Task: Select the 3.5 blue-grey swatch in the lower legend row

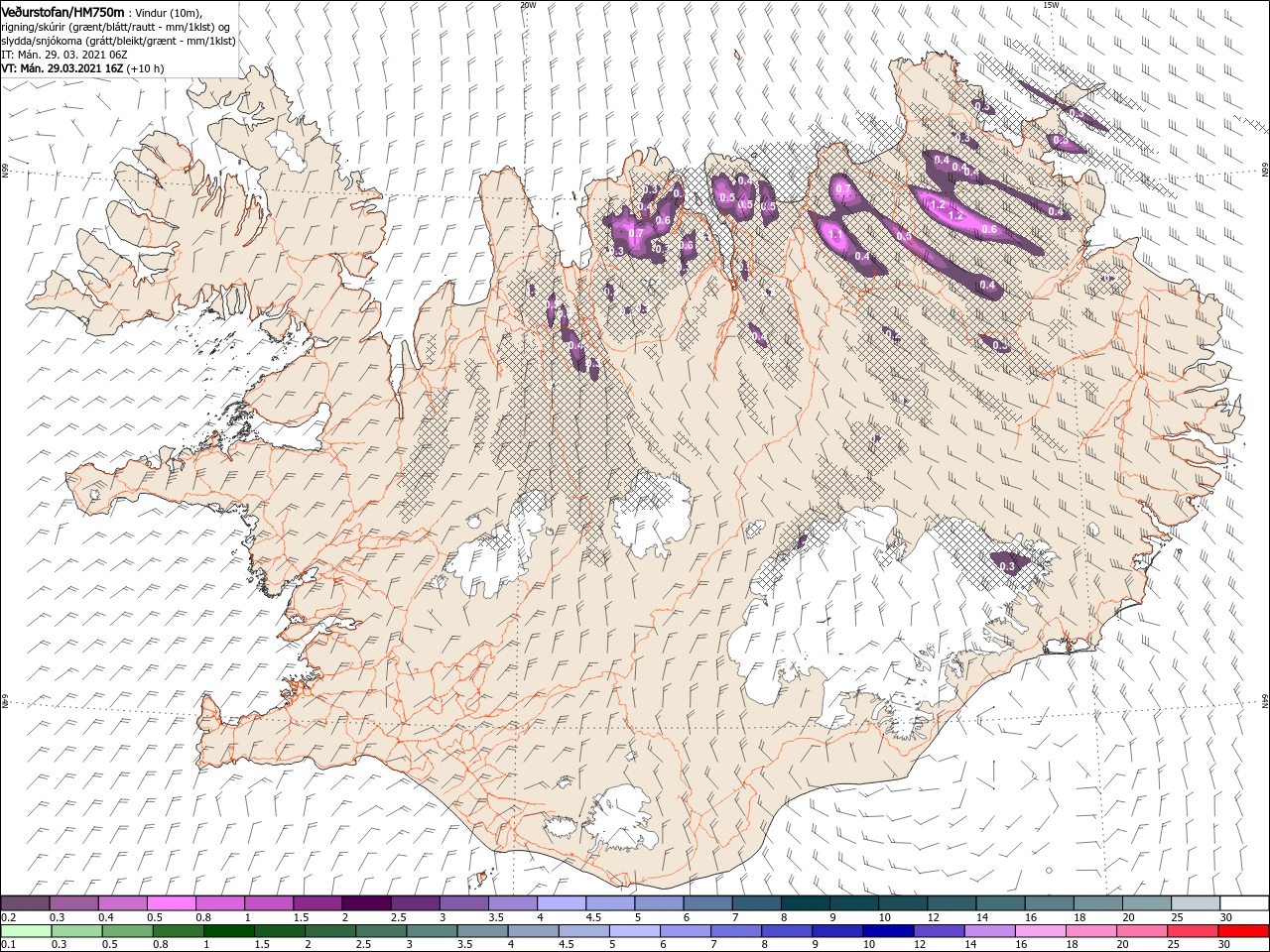Action: coord(482,931)
